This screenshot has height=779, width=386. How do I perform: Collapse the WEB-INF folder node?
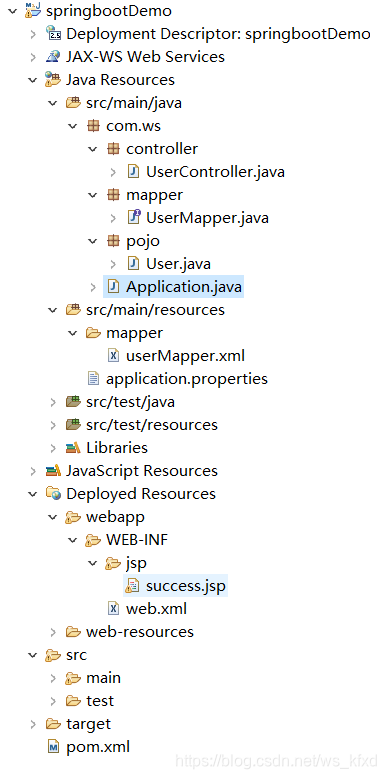(x=73, y=540)
